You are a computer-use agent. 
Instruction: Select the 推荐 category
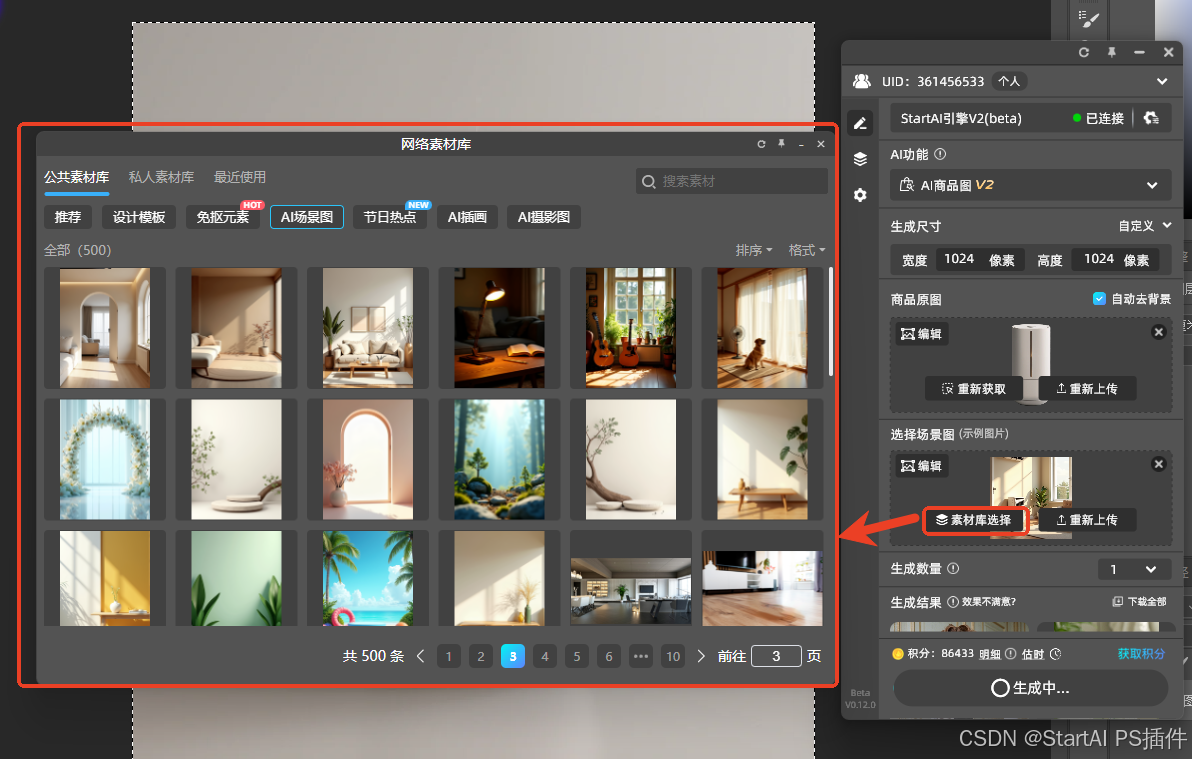pos(68,217)
